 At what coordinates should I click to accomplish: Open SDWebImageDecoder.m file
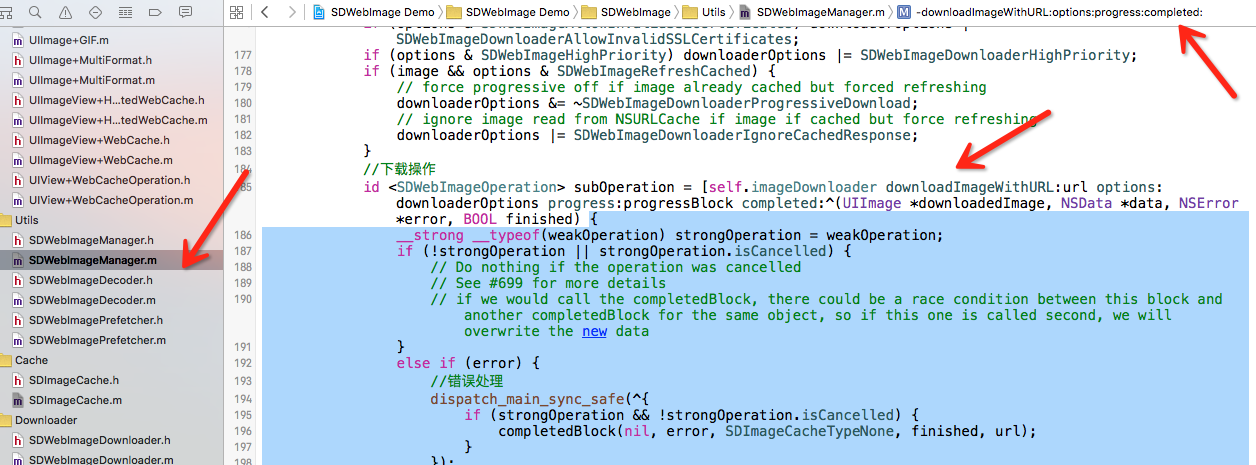pos(91,300)
